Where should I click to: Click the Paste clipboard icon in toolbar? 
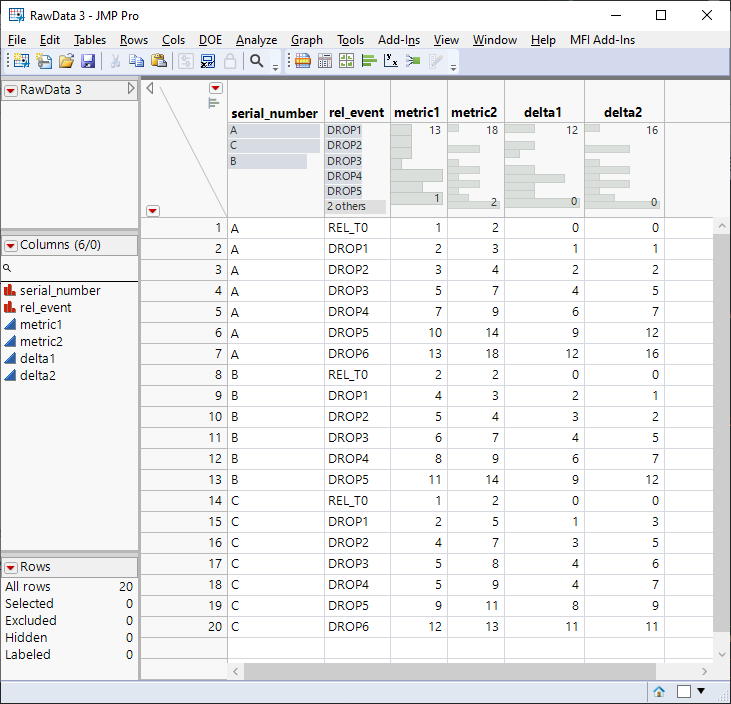tap(159, 62)
